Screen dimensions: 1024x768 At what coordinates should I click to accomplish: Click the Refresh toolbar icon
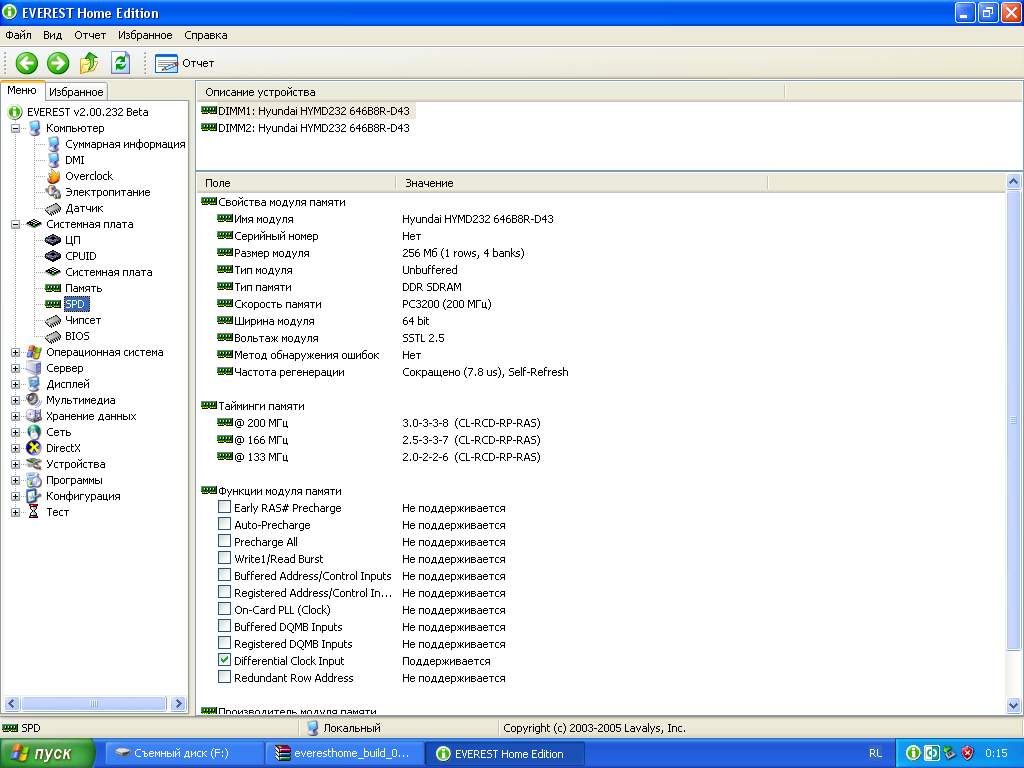pos(120,63)
